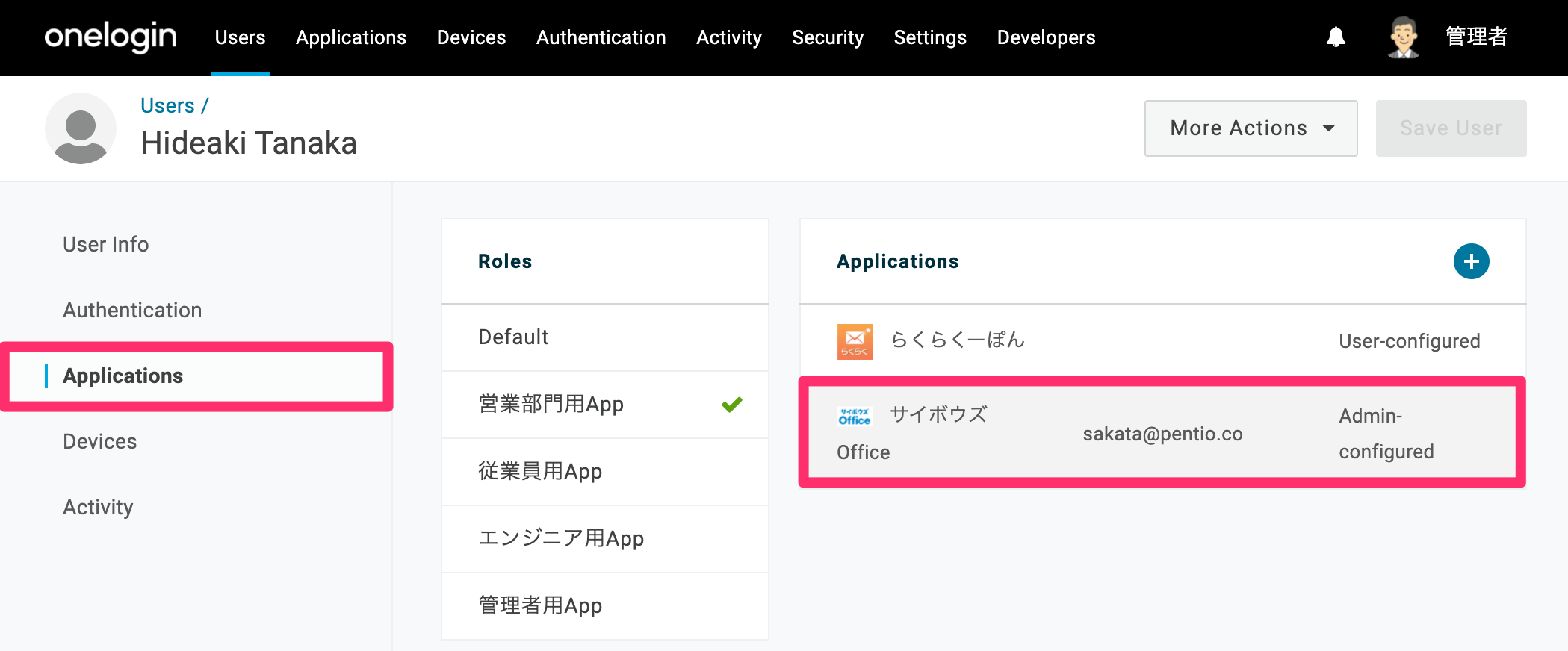Click the admin avatar picture
The height and width of the screenshot is (651, 1568).
coord(1404,37)
